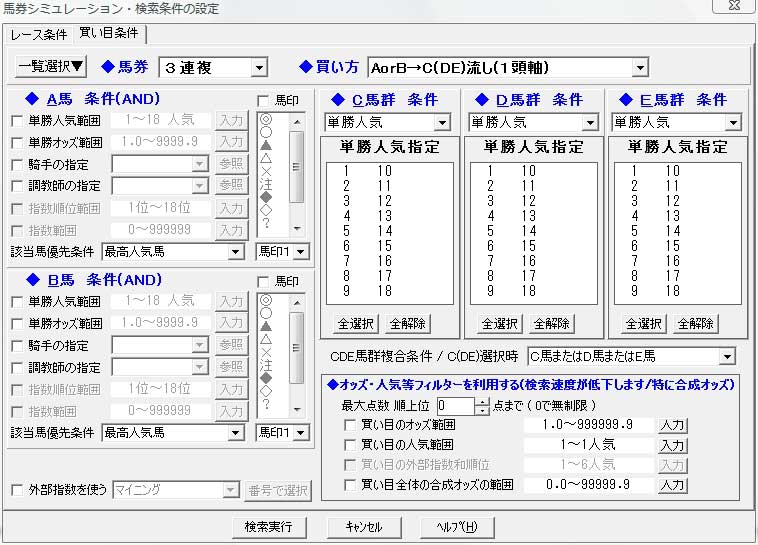Expand the 買い方 dropdown
The width and height of the screenshot is (758, 545).
(641, 68)
